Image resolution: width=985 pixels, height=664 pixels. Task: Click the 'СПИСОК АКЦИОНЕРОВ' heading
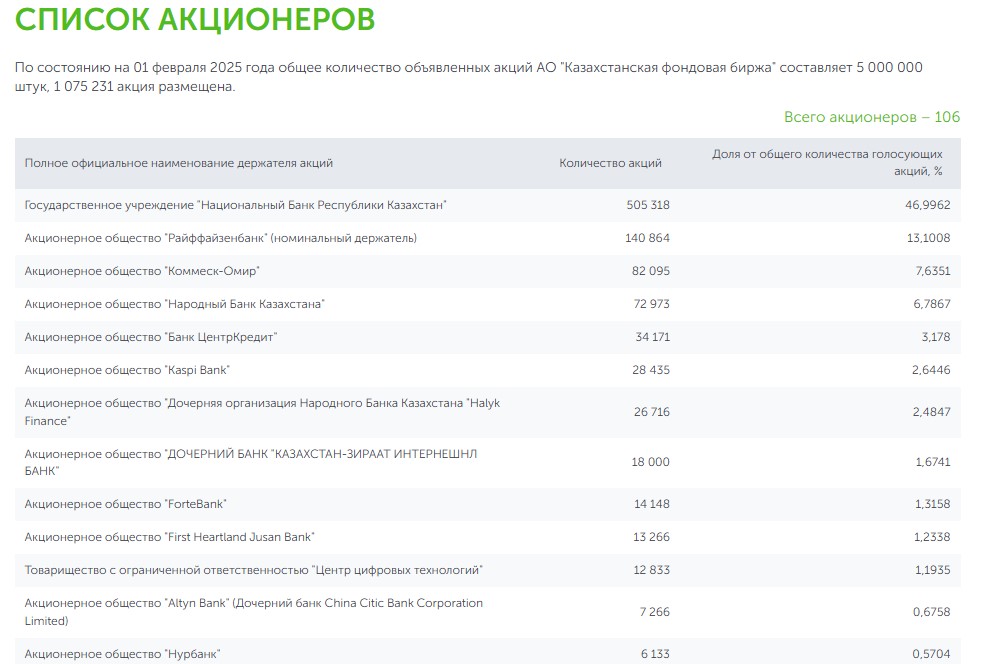(195, 19)
